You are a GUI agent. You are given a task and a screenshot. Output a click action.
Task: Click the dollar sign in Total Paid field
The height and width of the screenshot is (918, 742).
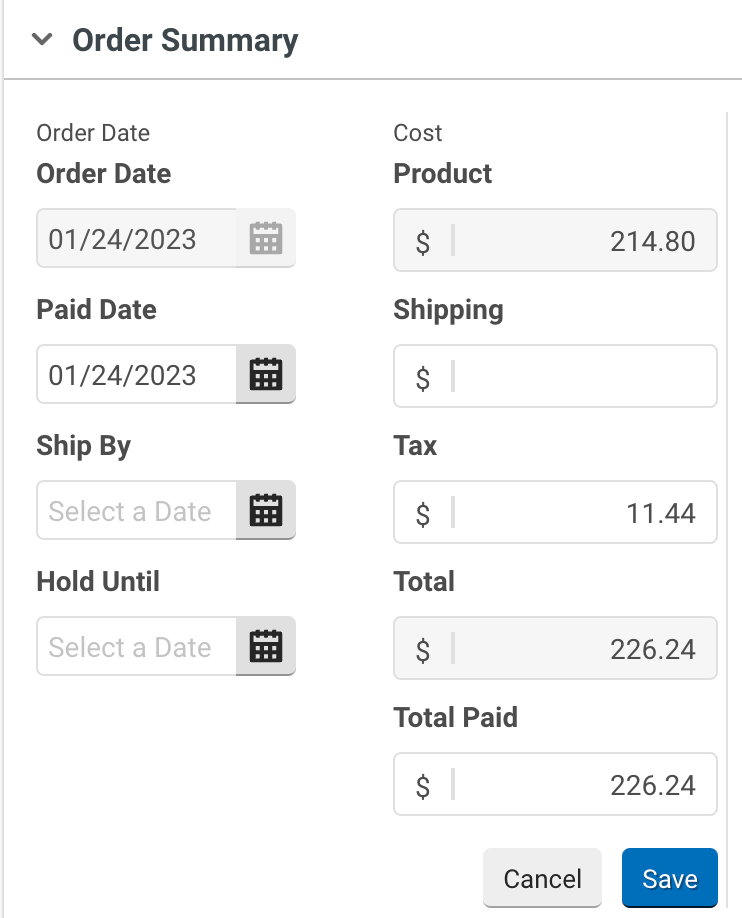[423, 786]
